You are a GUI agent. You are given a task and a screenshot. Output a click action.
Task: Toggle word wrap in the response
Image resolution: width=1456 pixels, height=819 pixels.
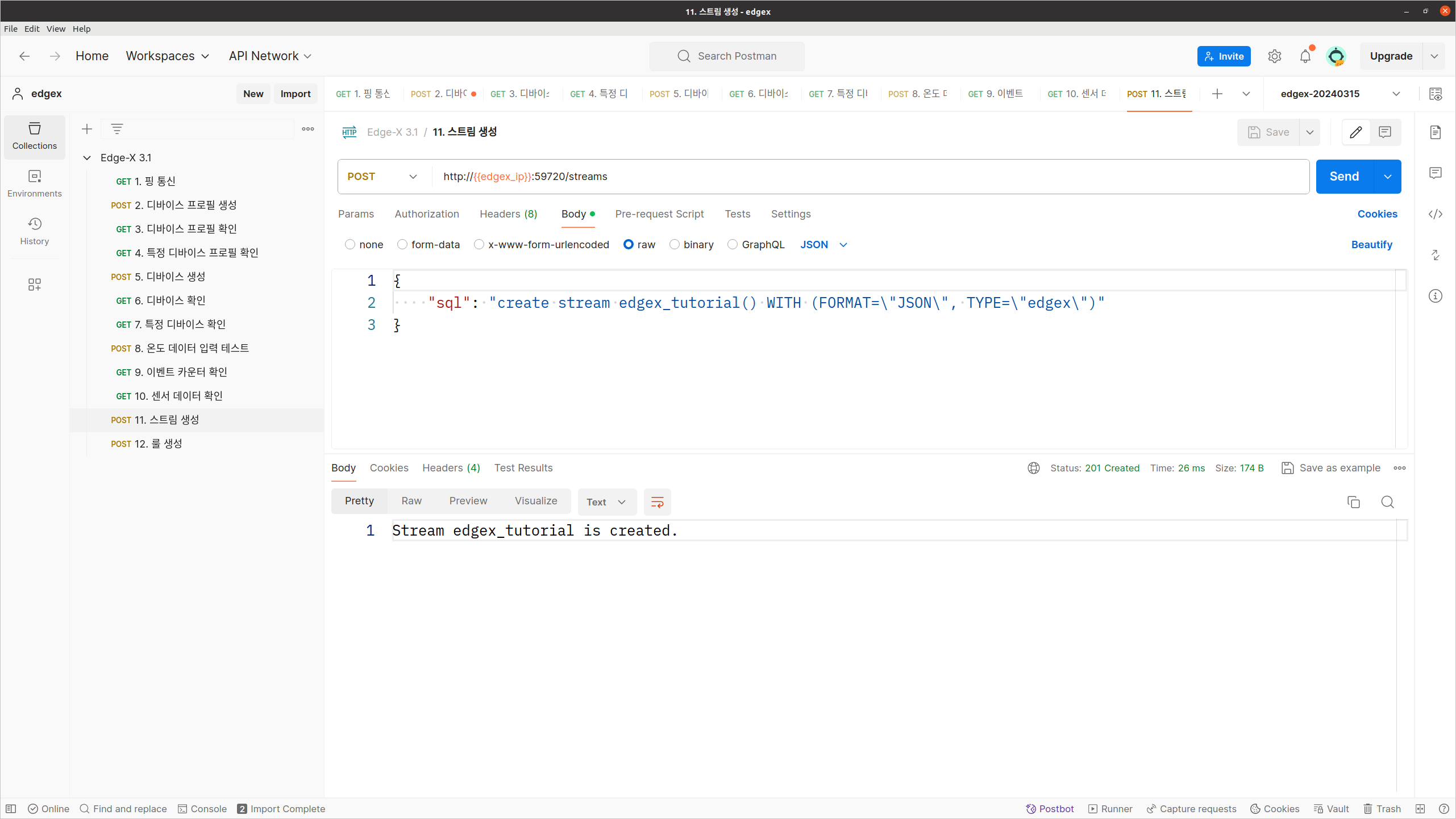coord(658,502)
